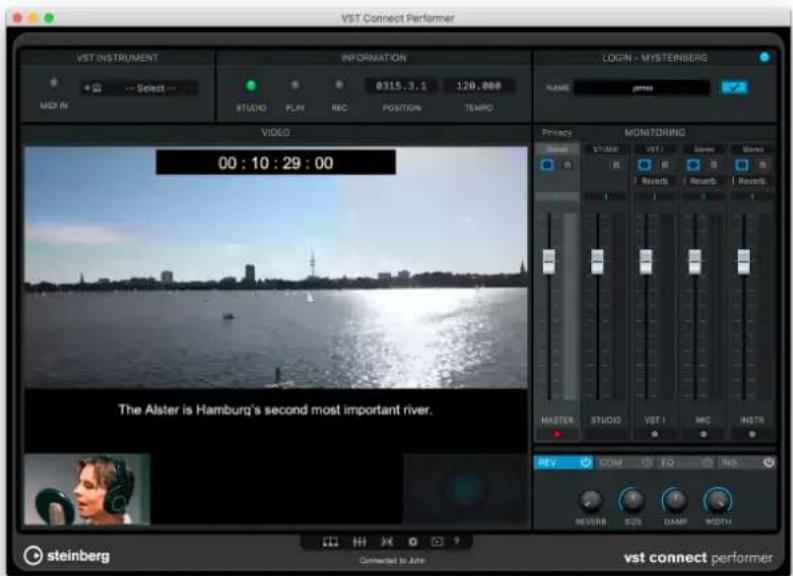Click the dot under VST I label
The image size is (793, 576).
[654, 434]
